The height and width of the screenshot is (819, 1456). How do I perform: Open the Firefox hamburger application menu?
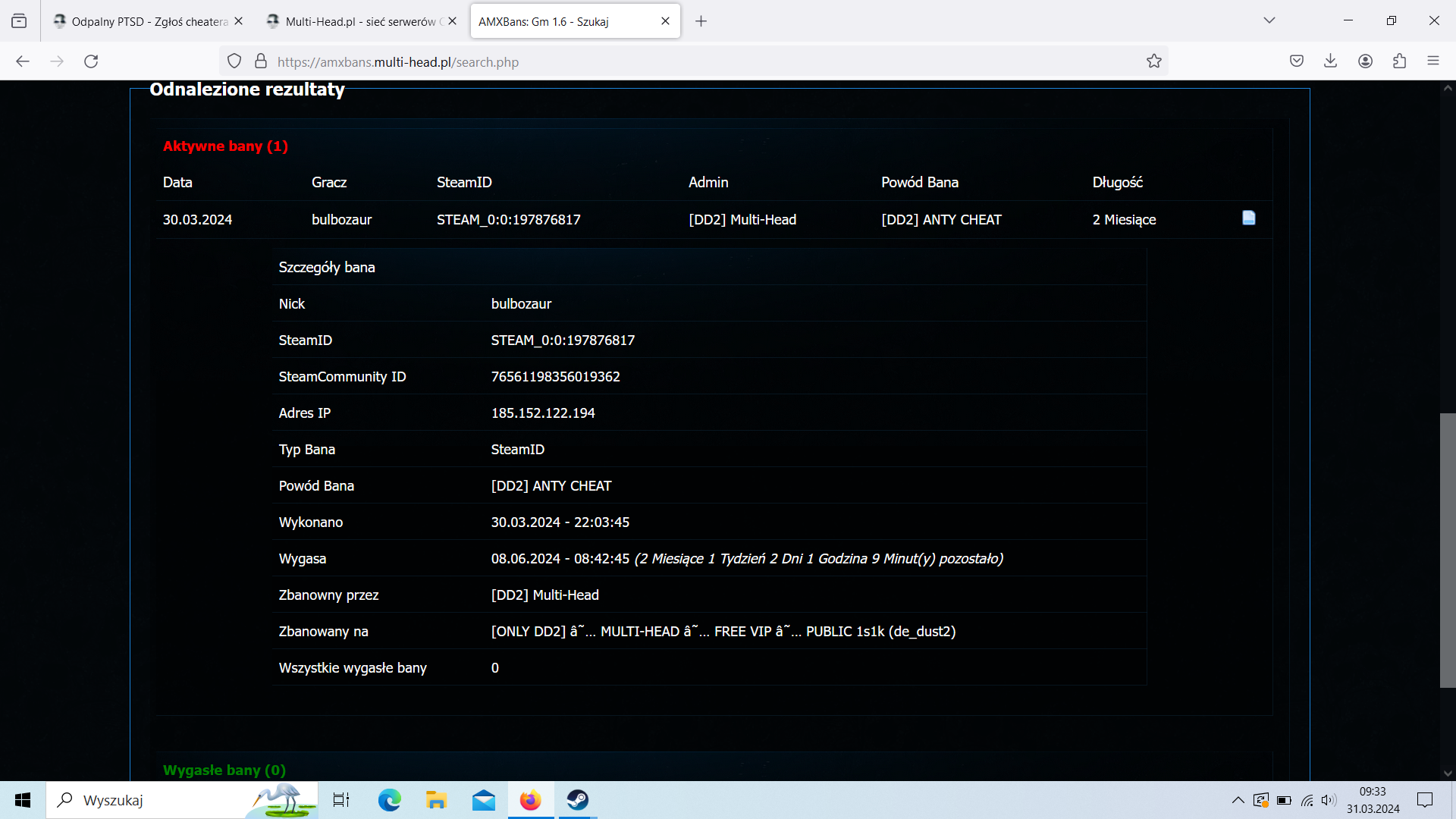(x=1432, y=61)
